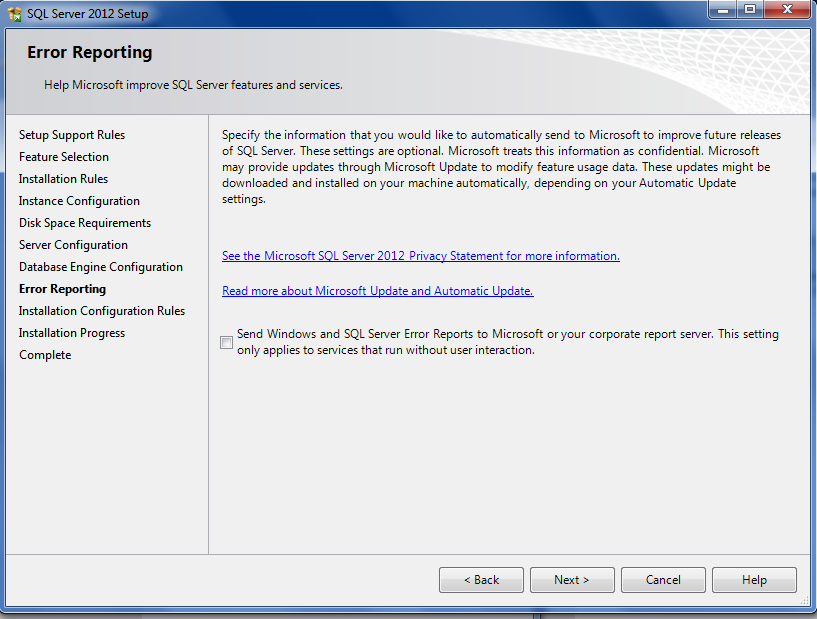
Task: Open the SQL Server 2012 Privacy Statement link
Action: click(420, 256)
